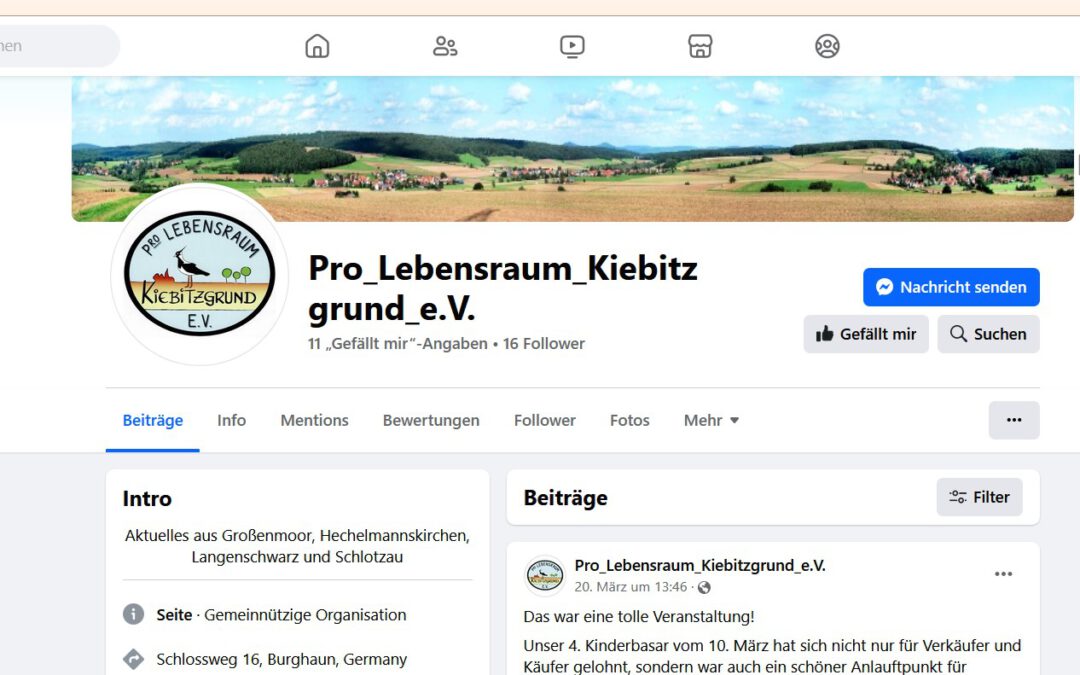The height and width of the screenshot is (675, 1080).
Task: Click the three-dot menu on the post
Action: coord(1004,574)
